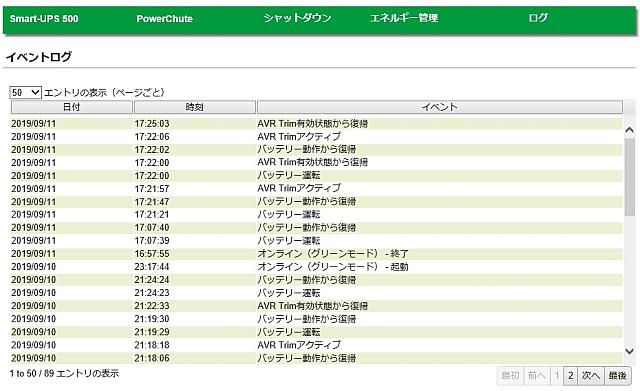Click the バッテリー運転 event at 17:21:21

pos(289,214)
